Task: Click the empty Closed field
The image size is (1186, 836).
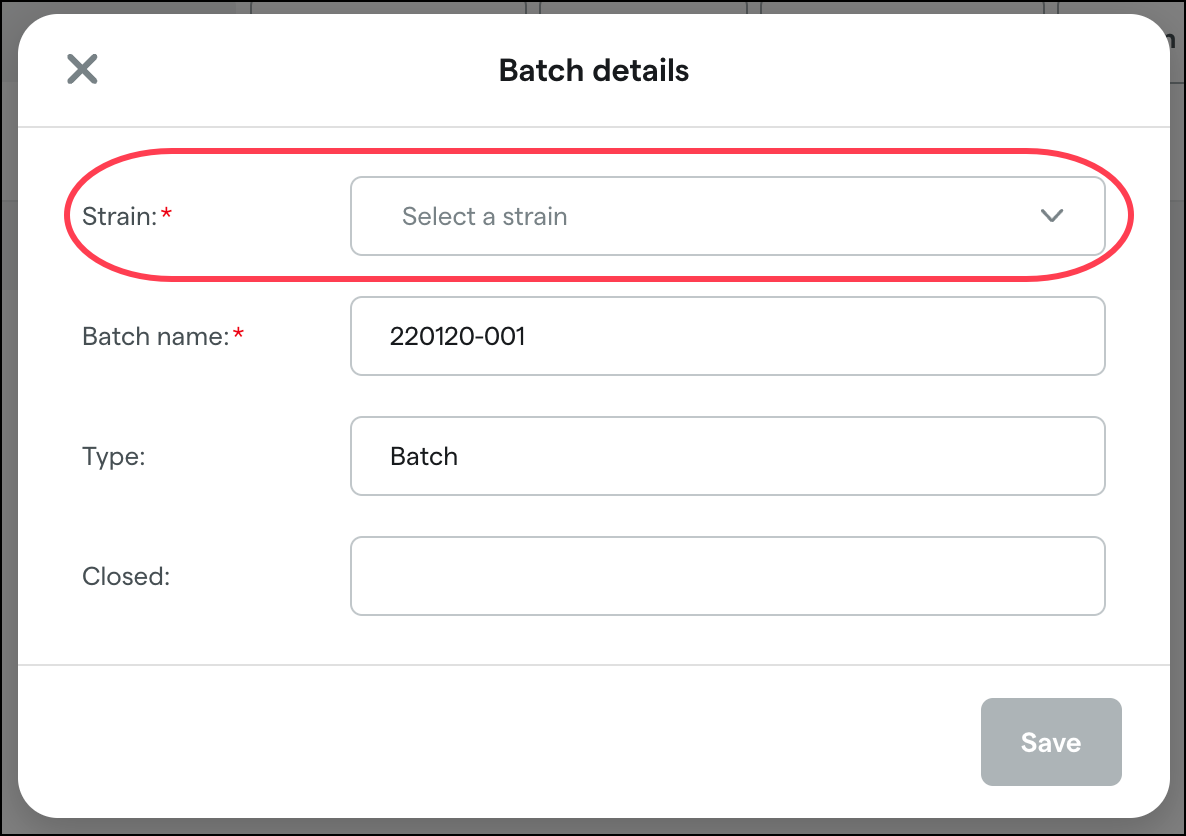Action: click(727, 576)
